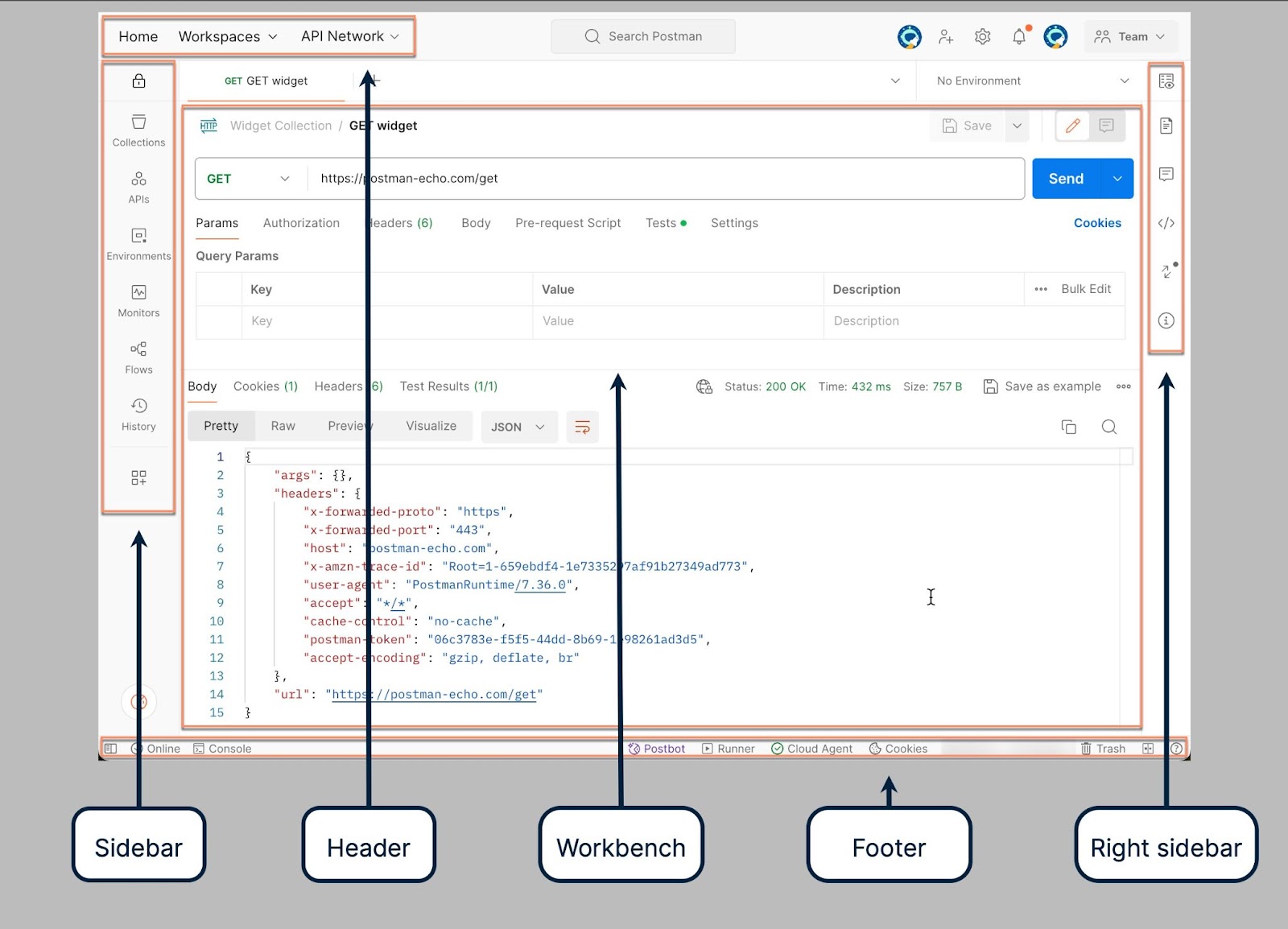Open the Monitors sidebar panel
This screenshot has height=929, width=1288.
[138, 301]
